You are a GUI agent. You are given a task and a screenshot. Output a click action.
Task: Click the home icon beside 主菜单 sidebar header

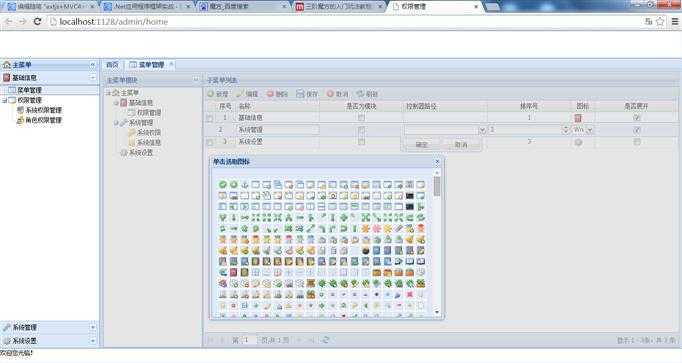coord(7,65)
